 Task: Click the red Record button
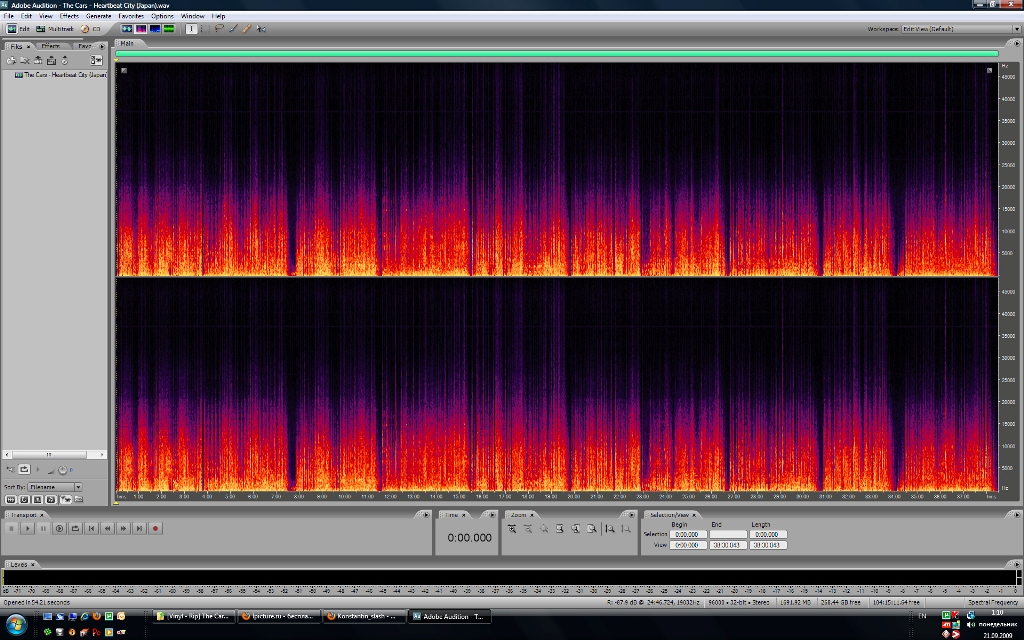[155, 528]
